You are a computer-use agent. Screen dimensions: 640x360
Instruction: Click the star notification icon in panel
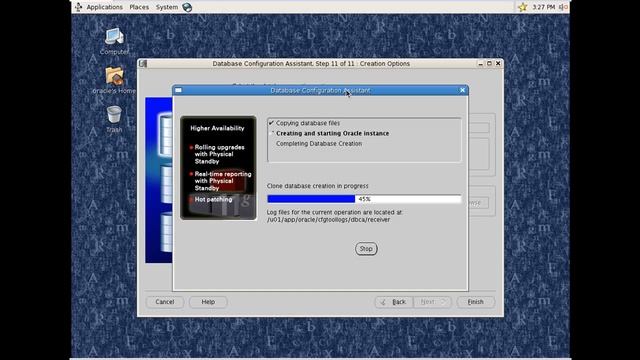click(x=522, y=7)
